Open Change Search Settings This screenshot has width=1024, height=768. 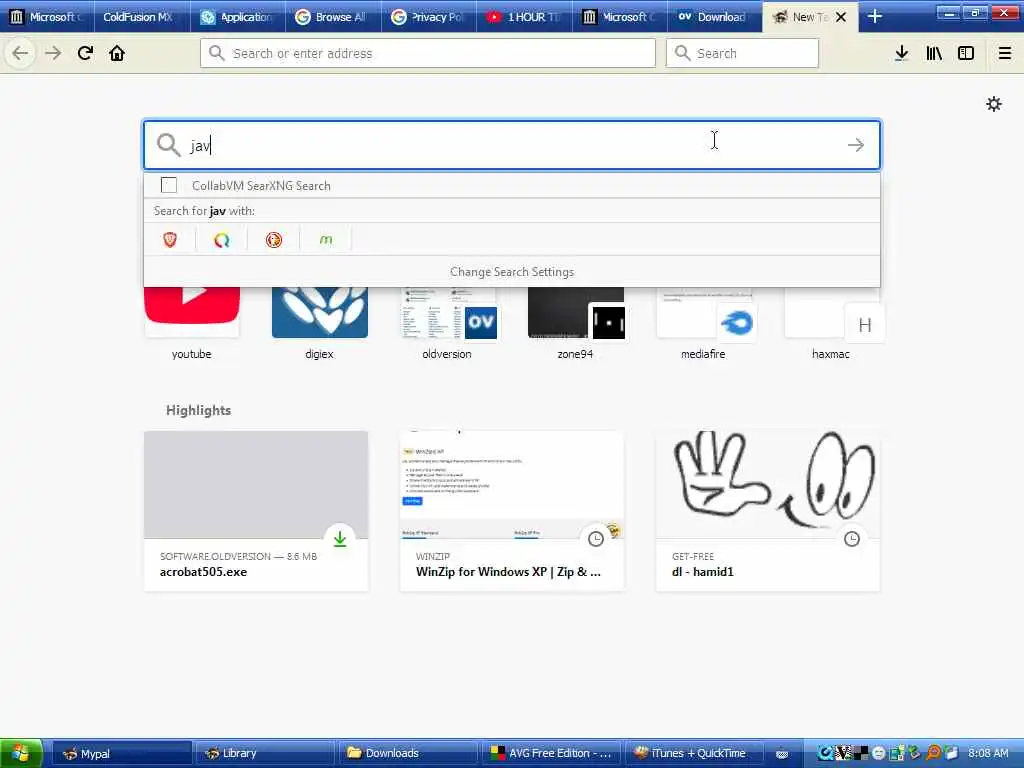point(512,272)
